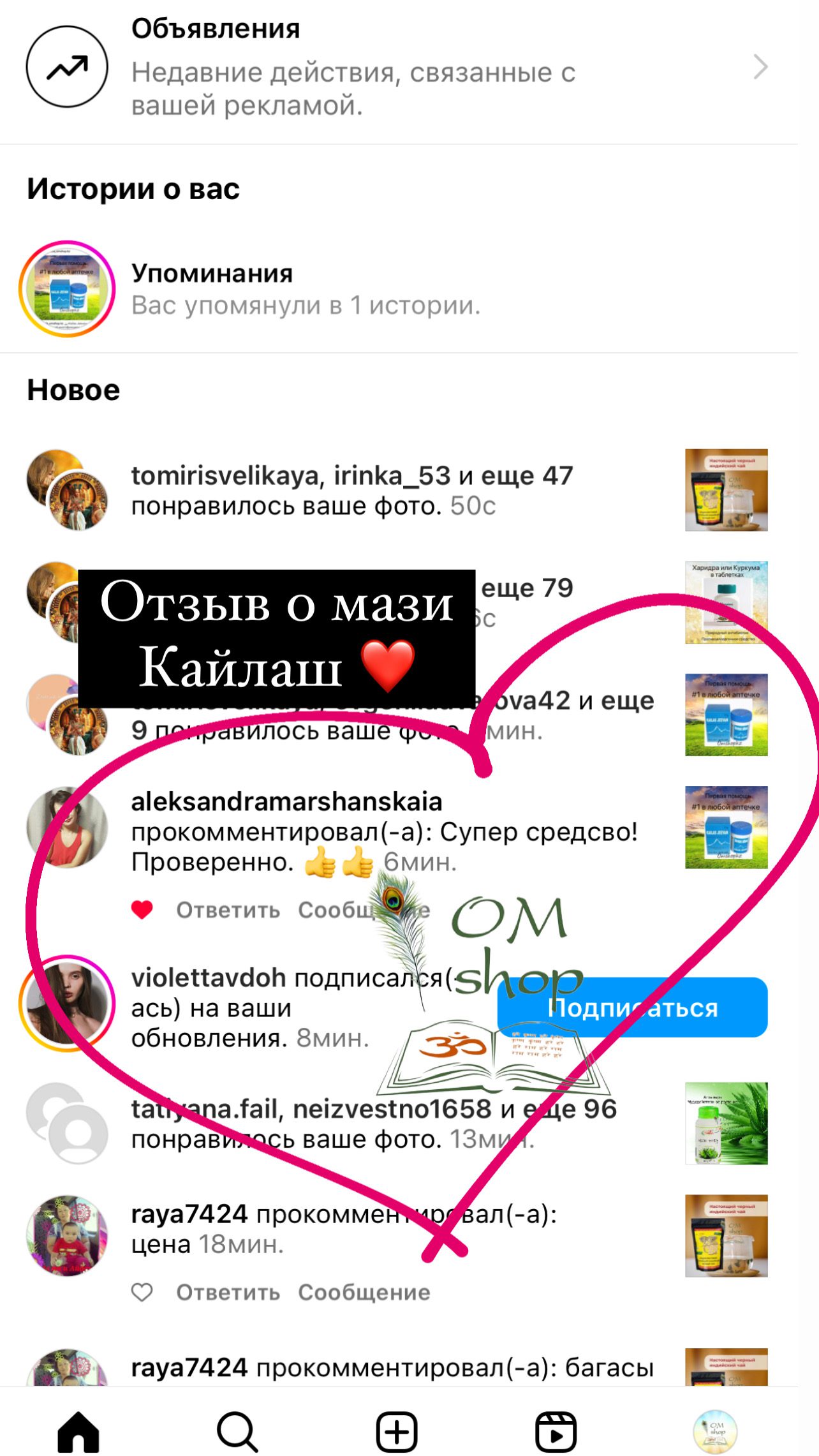
Task: Tap Ответить under aleksandramarshanskaia comment
Action: click(228, 910)
